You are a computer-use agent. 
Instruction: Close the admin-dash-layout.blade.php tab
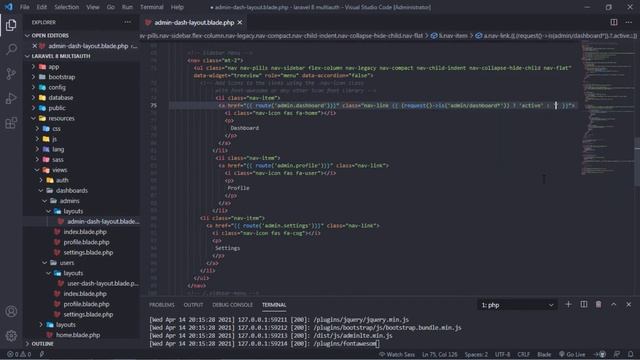(240, 22)
